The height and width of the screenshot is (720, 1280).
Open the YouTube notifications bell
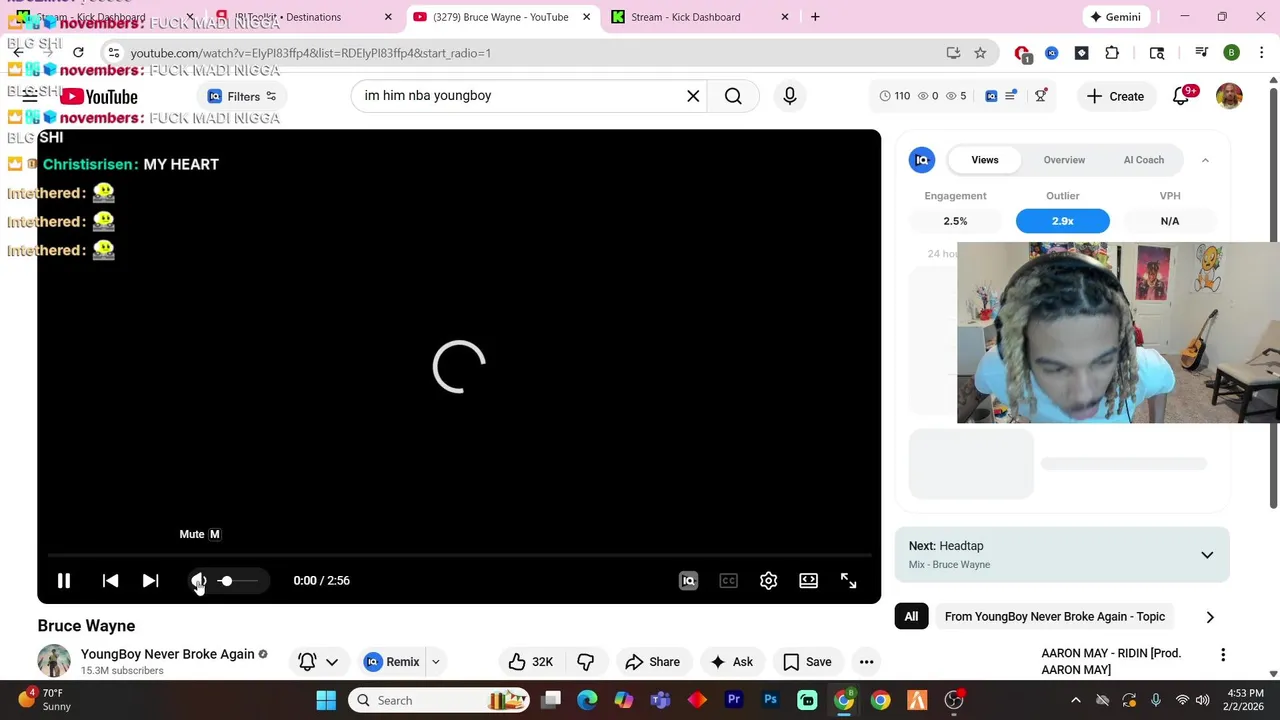tap(1181, 96)
